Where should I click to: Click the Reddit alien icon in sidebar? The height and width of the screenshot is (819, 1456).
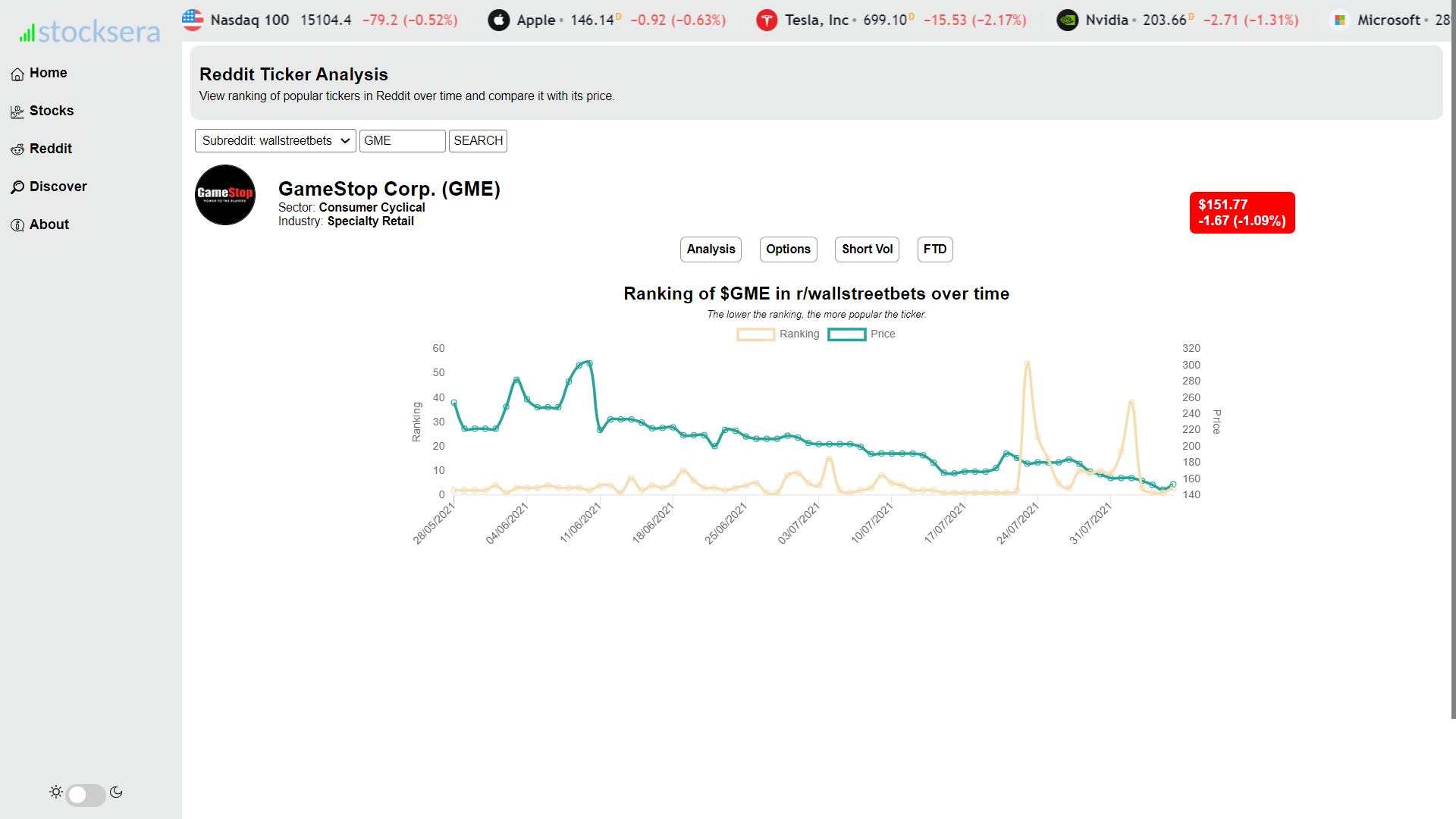(17, 149)
